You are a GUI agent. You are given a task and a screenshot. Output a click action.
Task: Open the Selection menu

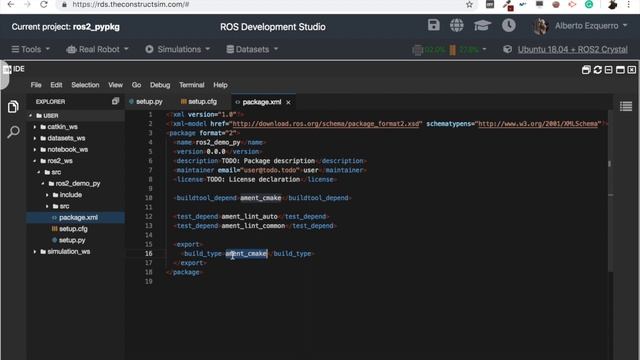click(85, 85)
